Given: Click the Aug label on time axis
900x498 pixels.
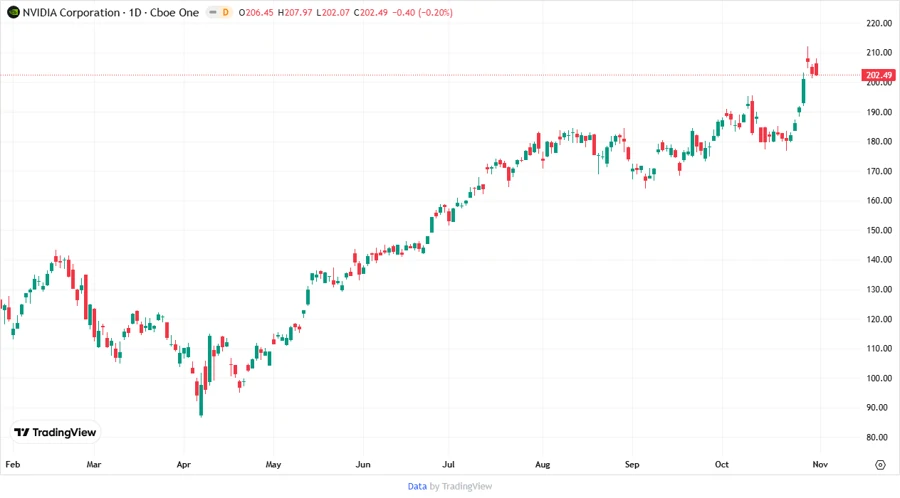Looking at the screenshot, I should click(x=542, y=464).
